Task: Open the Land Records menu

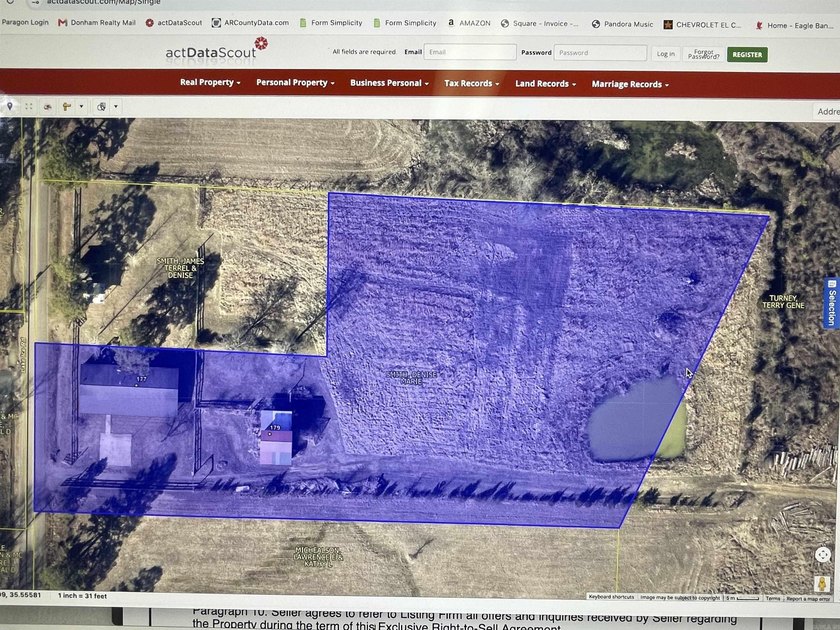Action: (545, 84)
